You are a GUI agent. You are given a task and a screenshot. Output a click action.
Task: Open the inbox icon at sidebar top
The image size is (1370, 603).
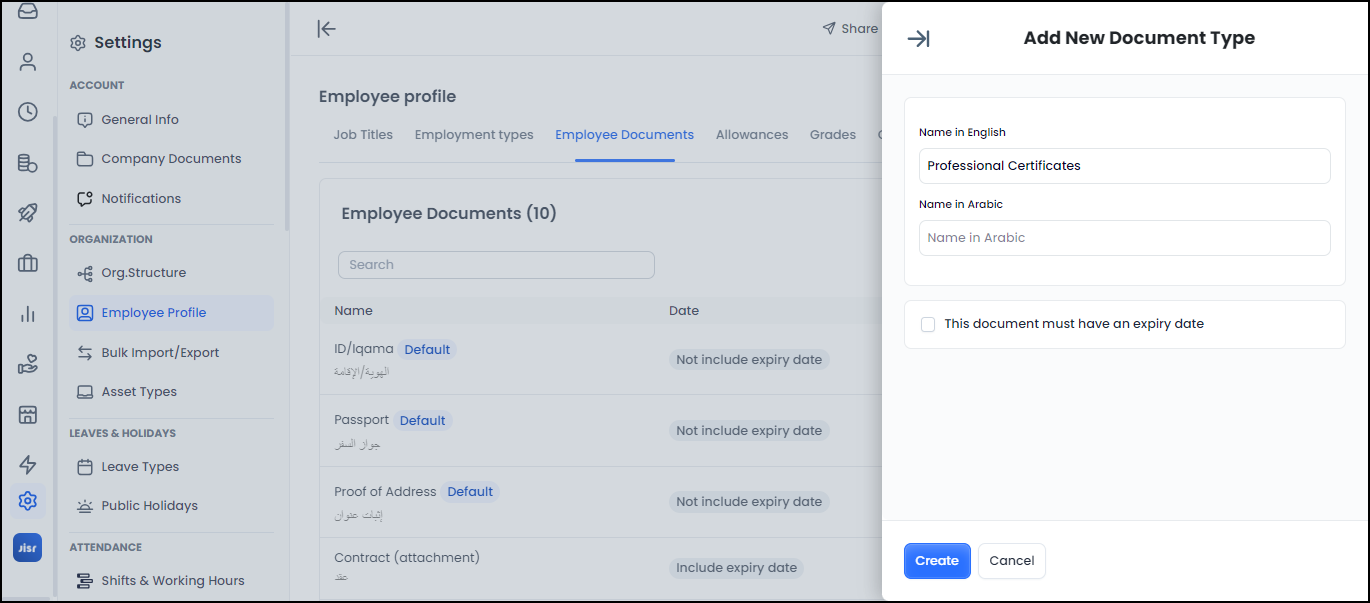tap(27, 13)
